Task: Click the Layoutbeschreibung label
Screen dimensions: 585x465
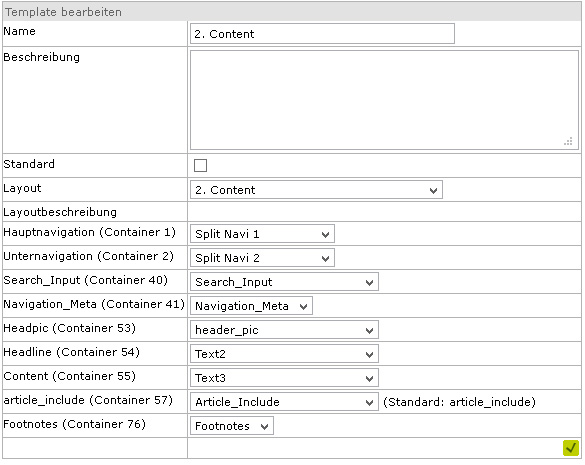Action: click(x=60, y=212)
